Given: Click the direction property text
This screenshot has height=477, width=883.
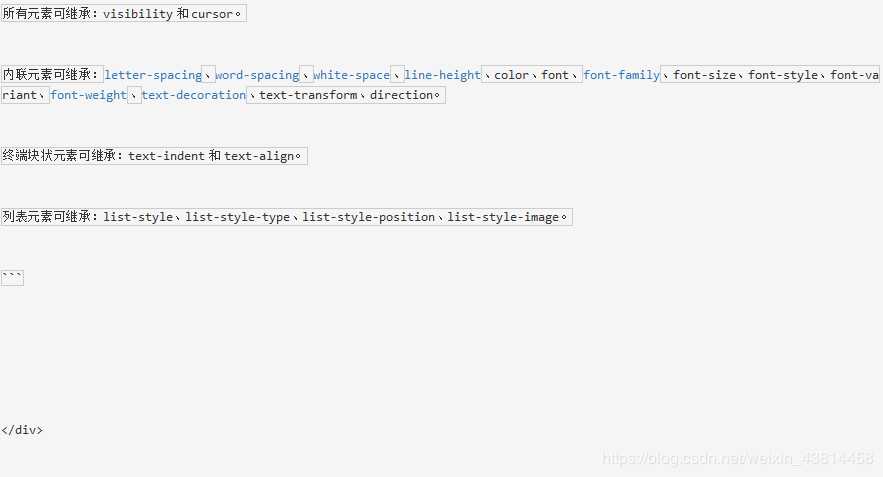Looking at the screenshot, I should pyautogui.click(x=401, y=95).
